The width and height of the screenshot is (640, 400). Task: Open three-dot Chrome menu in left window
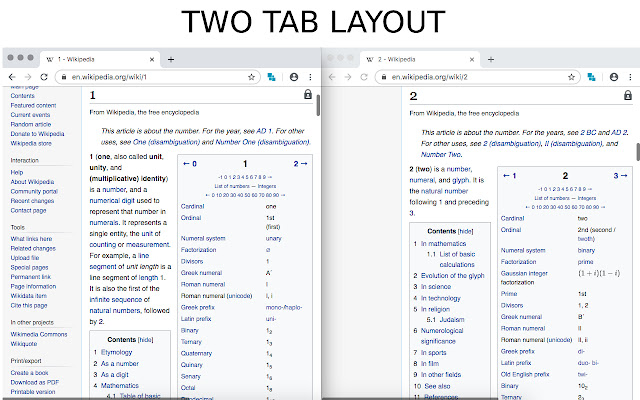310,77
